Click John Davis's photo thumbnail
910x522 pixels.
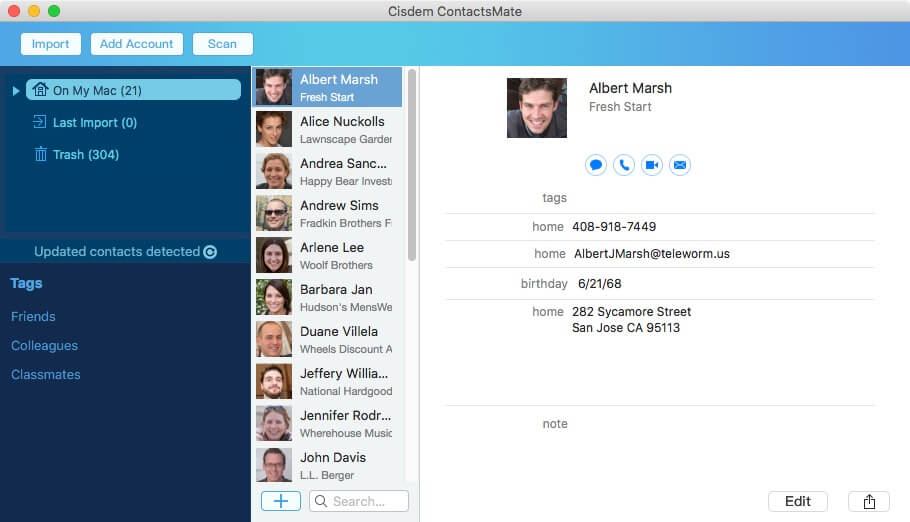tap(274, 465)
